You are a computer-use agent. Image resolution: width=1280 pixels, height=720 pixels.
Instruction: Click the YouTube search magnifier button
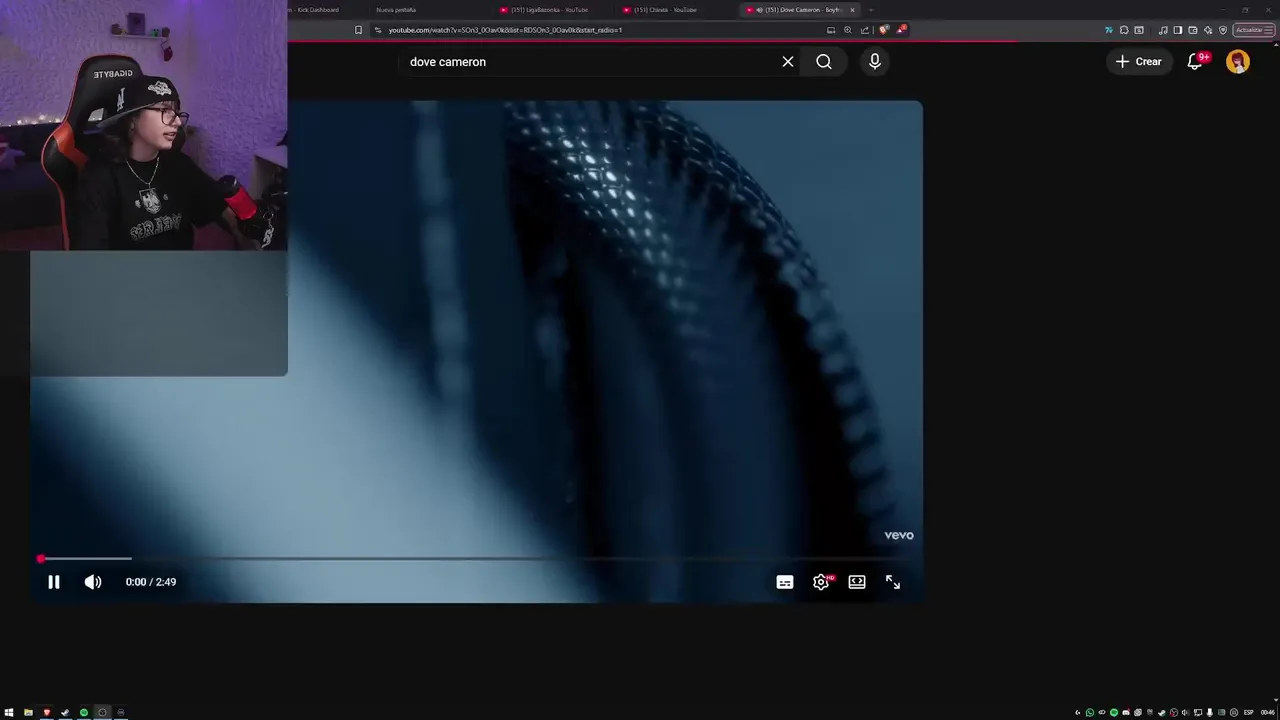[824, 62]
